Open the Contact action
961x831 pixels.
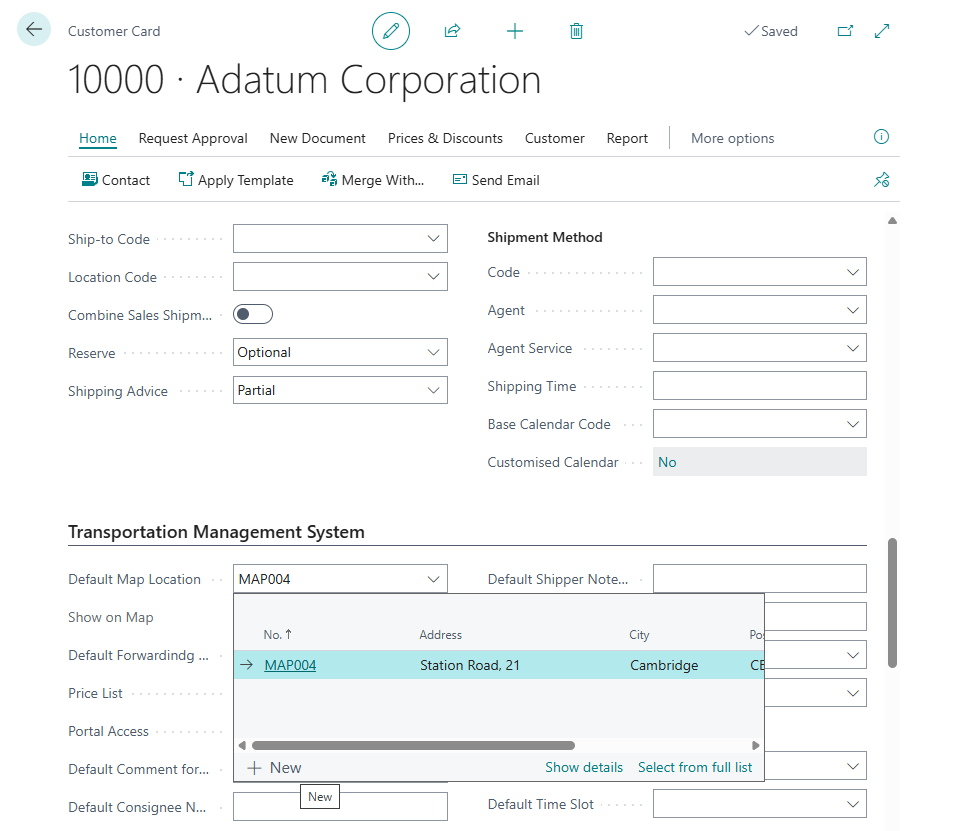(116, 180)
